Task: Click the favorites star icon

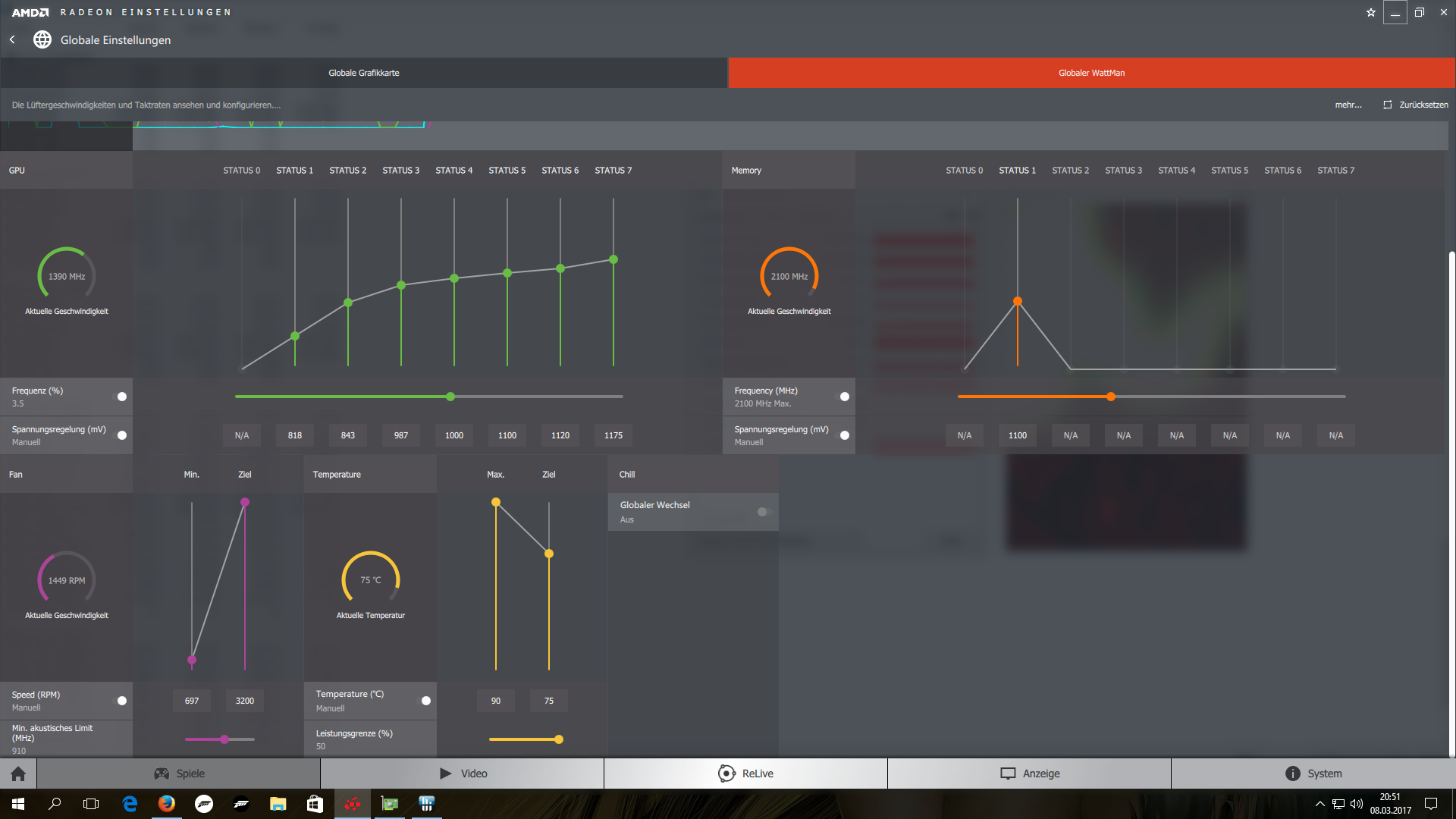Action: point(1370,12)
